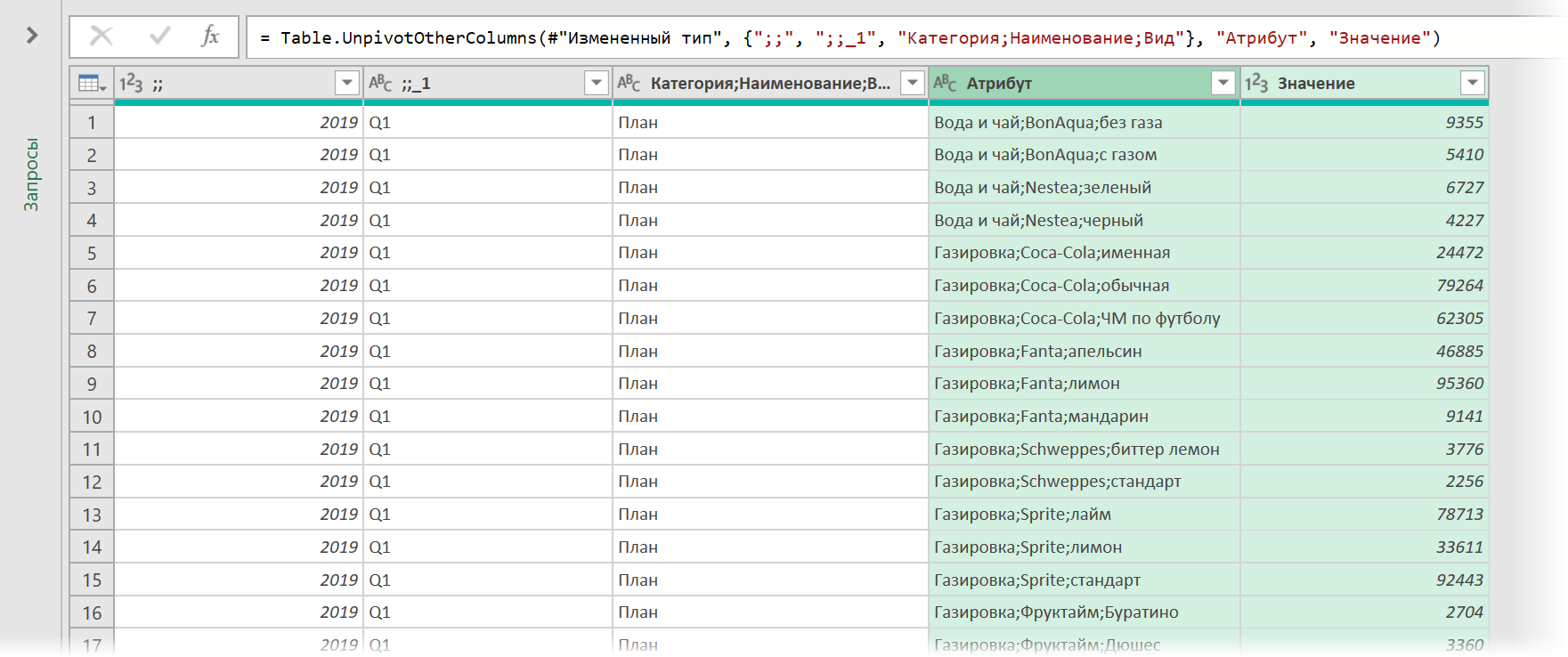Click value cell 79264

1364,285
